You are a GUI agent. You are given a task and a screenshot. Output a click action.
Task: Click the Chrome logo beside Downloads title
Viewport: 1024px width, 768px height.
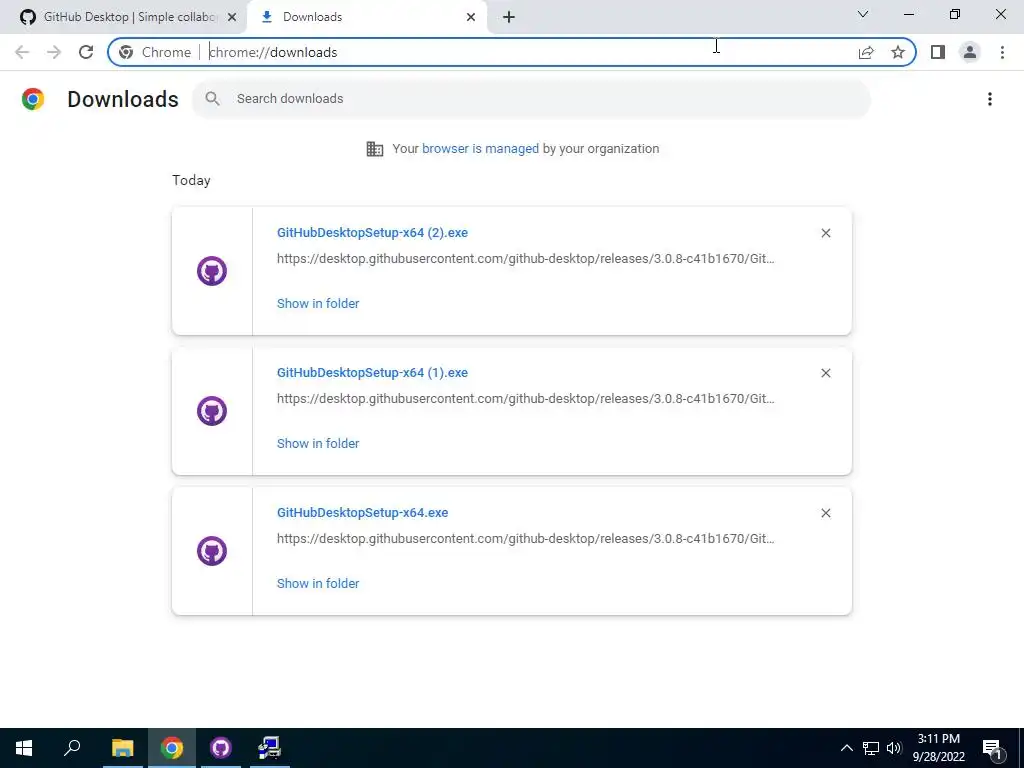(x=33, y=99)
